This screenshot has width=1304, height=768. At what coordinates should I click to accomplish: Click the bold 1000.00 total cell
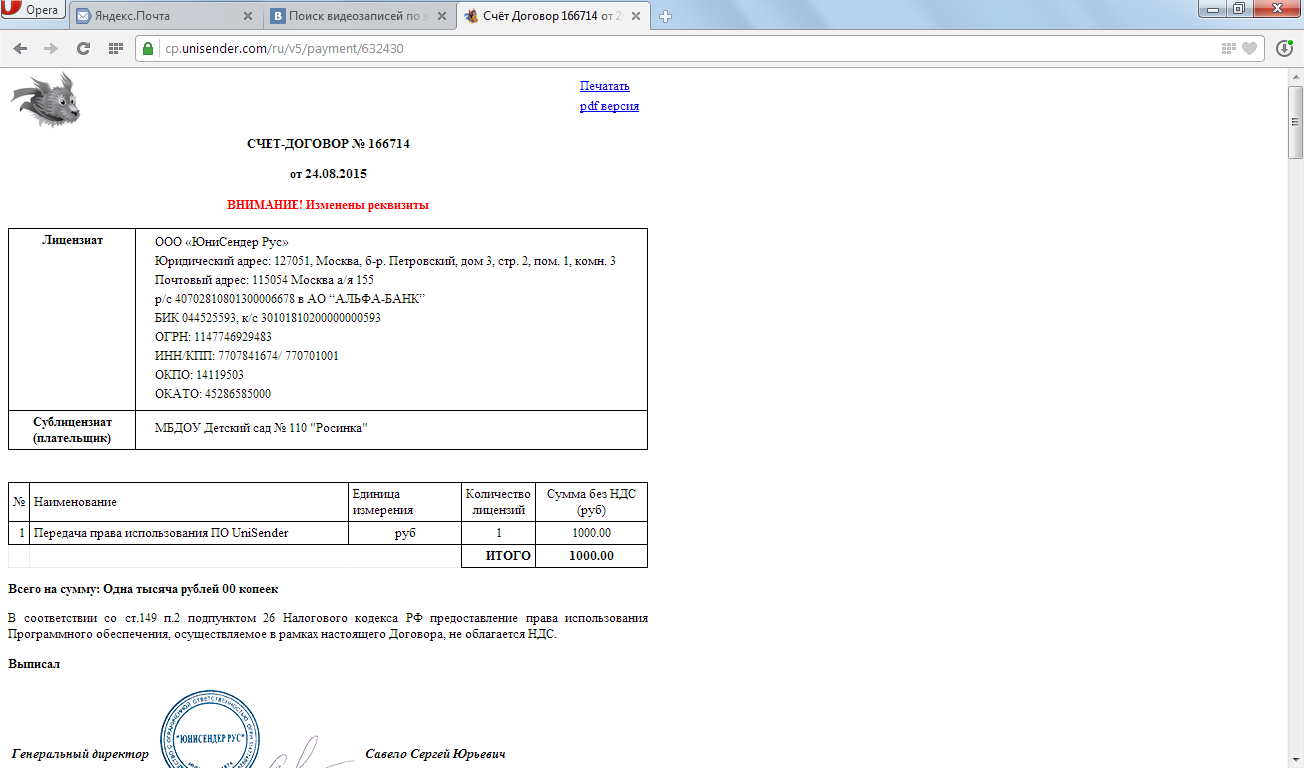(591, 556)
